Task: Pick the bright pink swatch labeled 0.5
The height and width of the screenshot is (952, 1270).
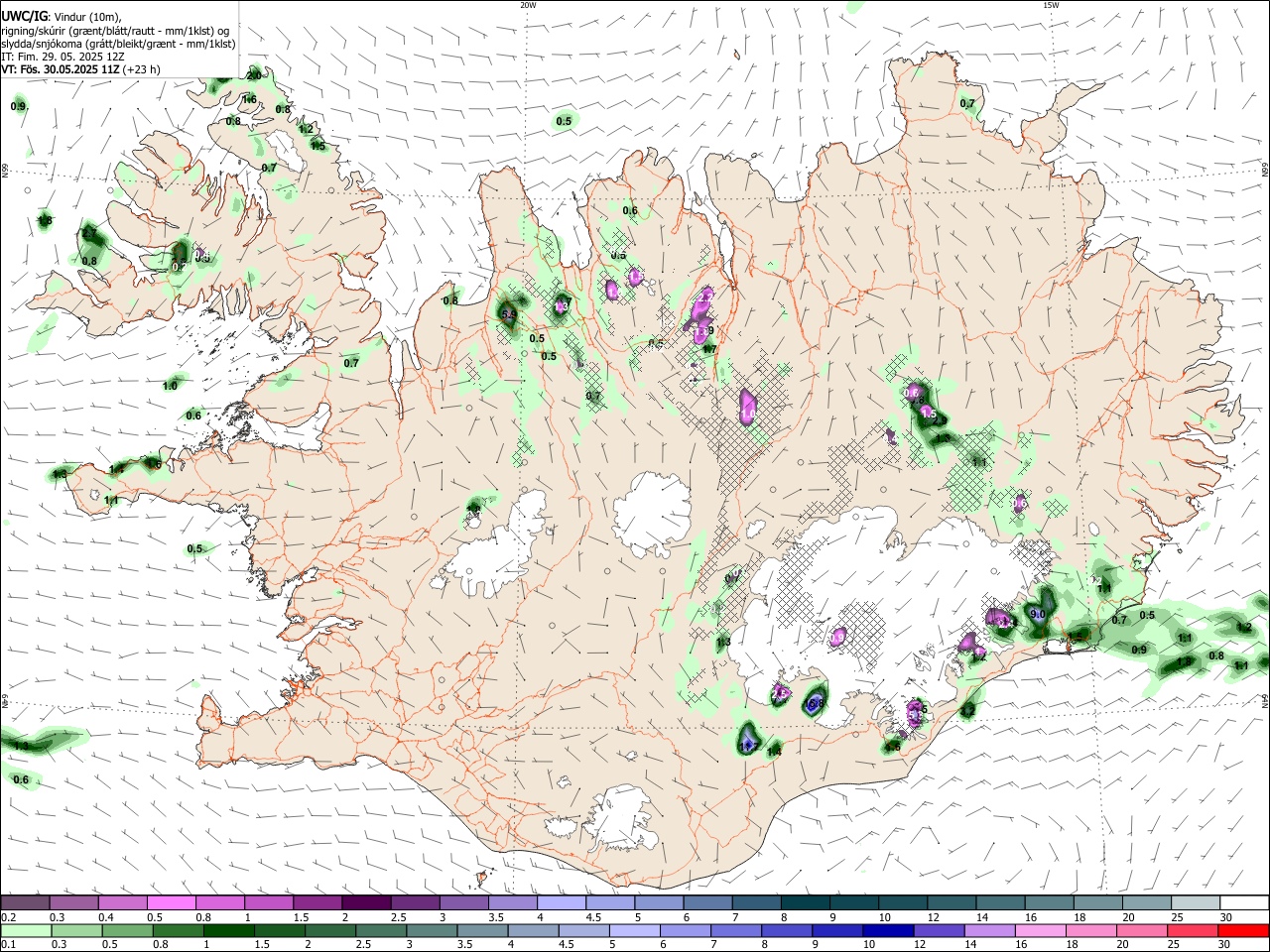Action: coord(171,903)
